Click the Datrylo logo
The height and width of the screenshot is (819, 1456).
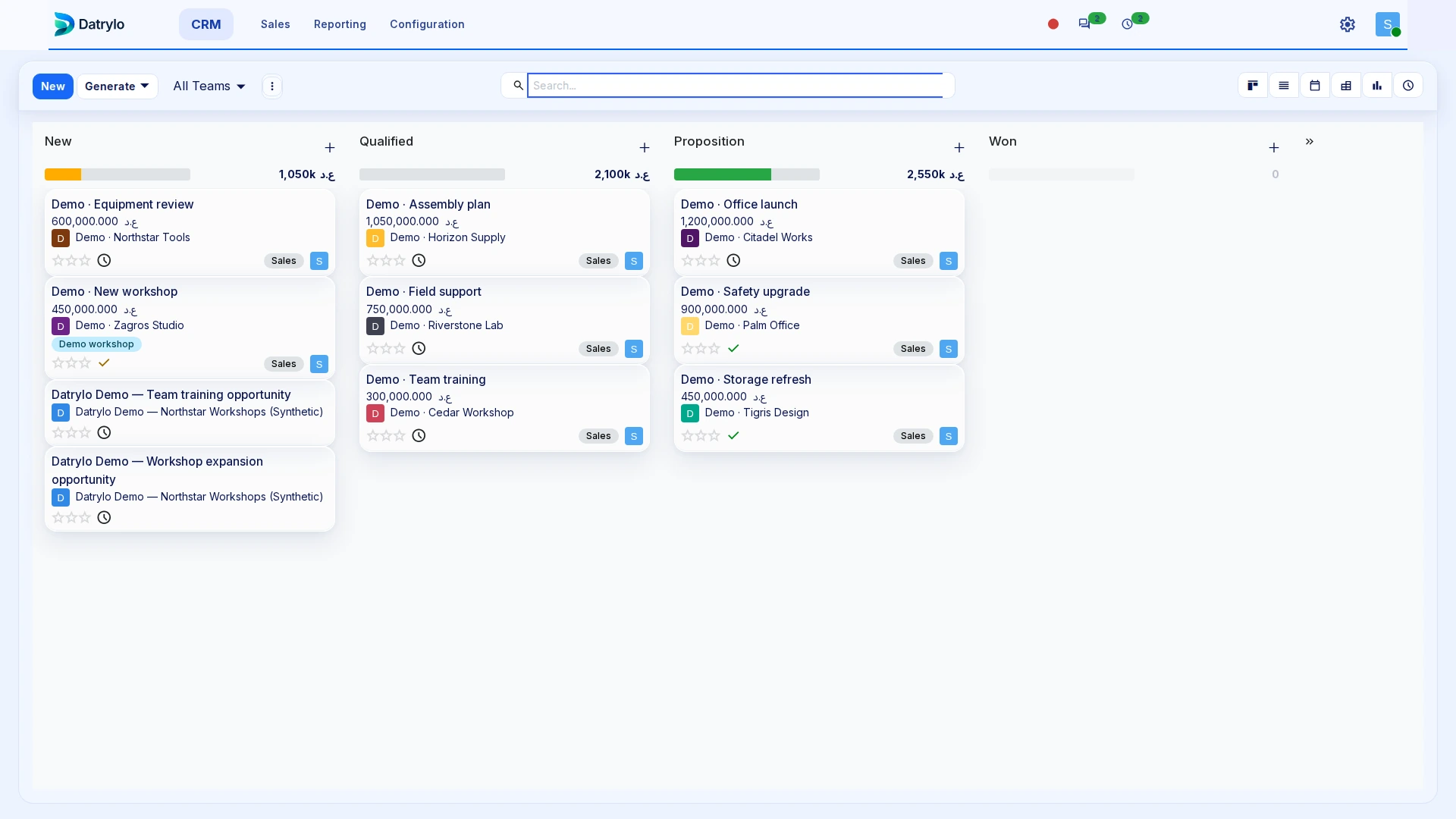(x=89, y=24)
